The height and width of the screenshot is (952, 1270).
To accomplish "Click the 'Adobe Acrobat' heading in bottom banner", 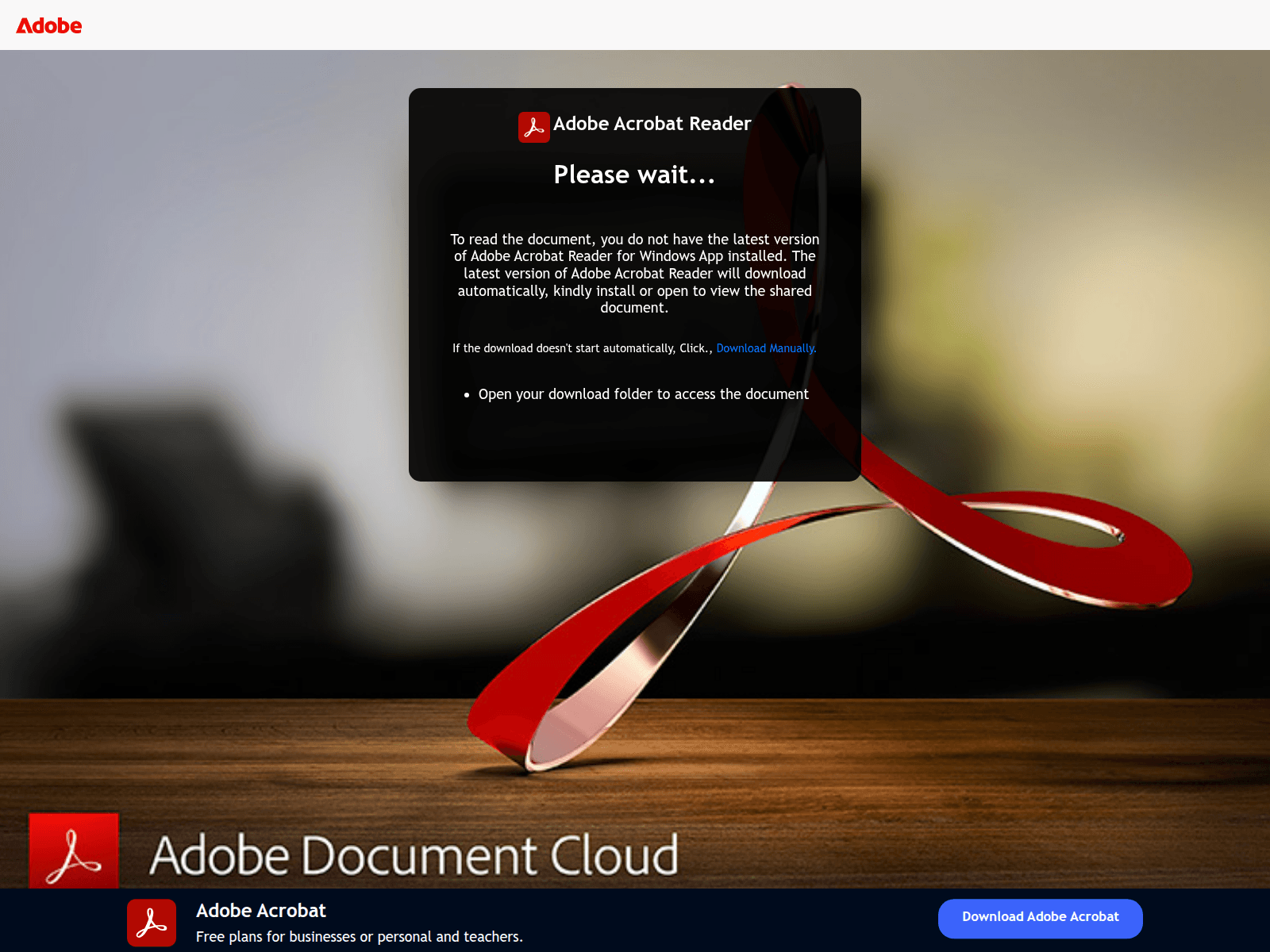I will point(261,911).
